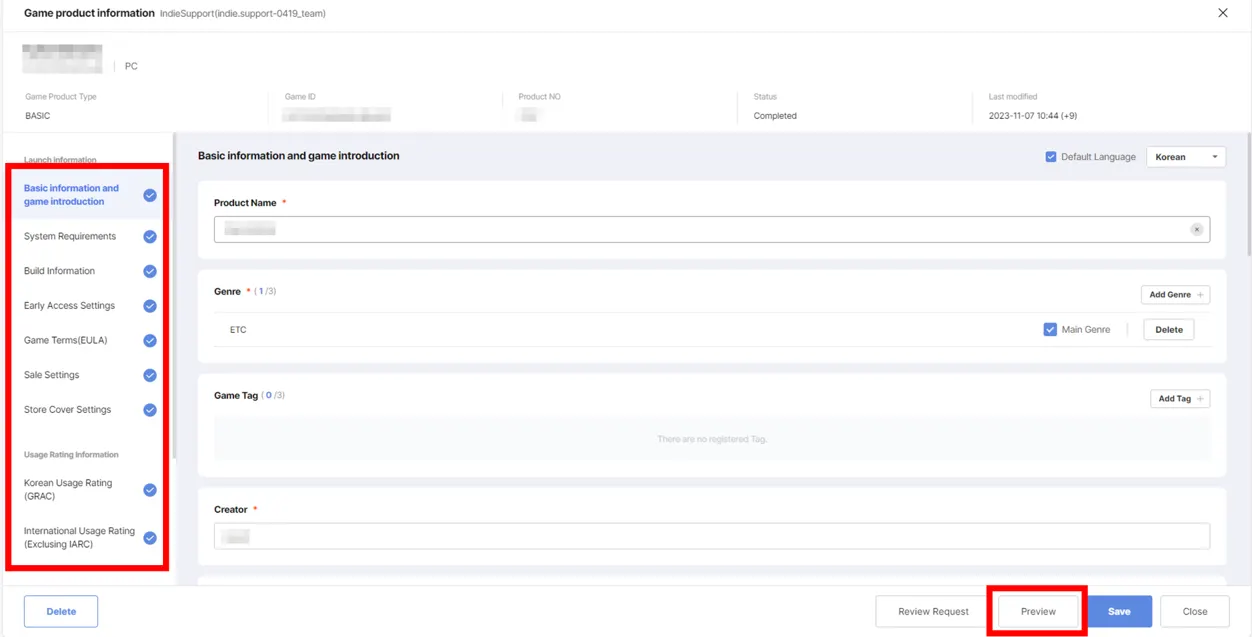Click the 'There are no registered Tag.' message
The height and width of the screenshot is (637, 1252).
(x=712, y=439)
